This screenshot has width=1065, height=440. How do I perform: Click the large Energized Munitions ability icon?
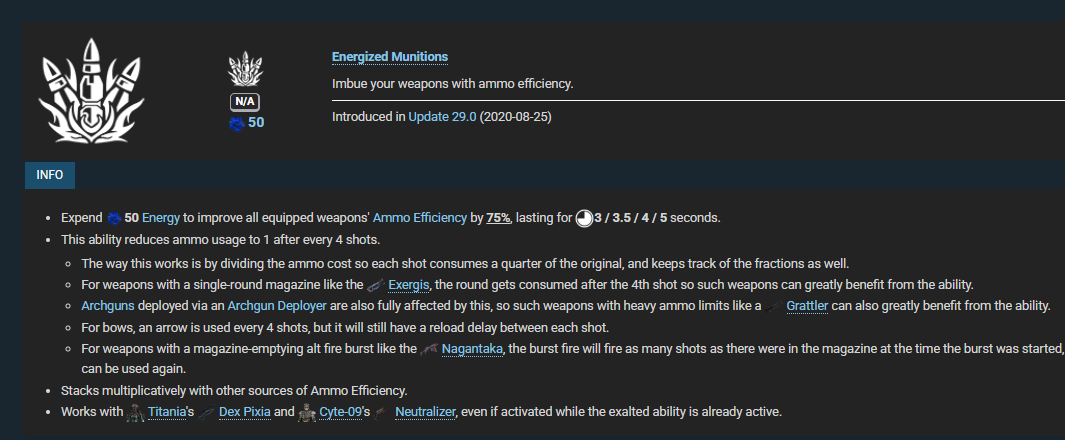pos(91,91)
